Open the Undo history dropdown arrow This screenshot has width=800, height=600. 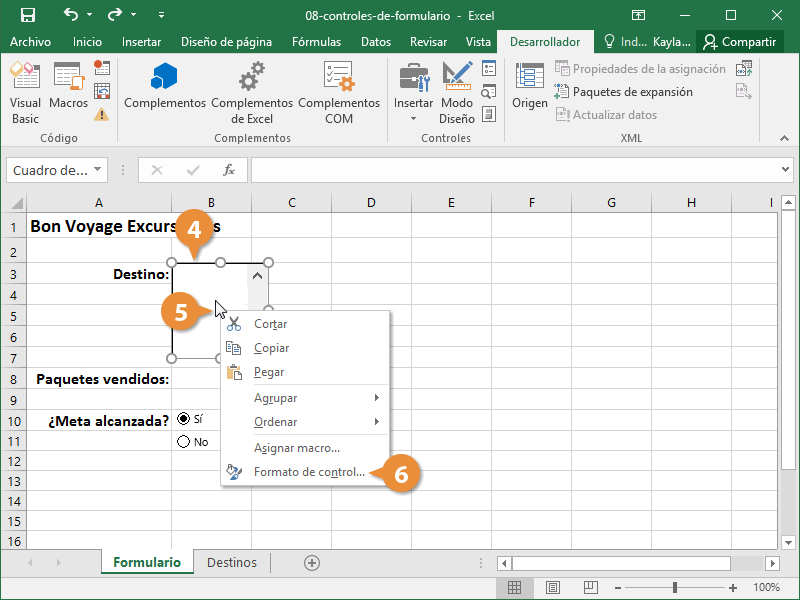[x=89, y=15]
